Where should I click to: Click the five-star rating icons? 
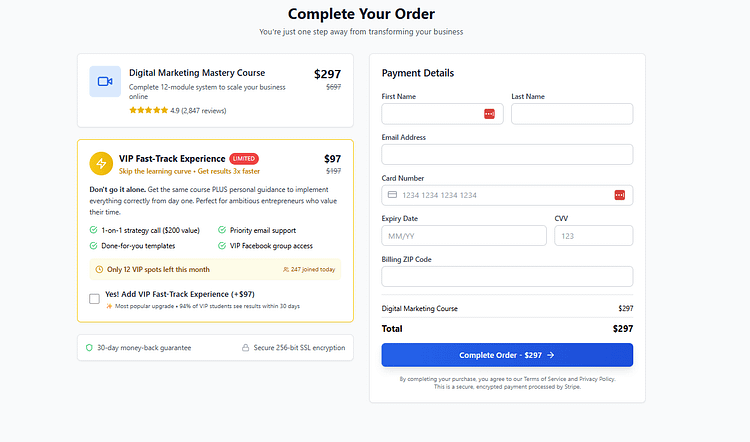pyautogui.click(x=148, y=110)
